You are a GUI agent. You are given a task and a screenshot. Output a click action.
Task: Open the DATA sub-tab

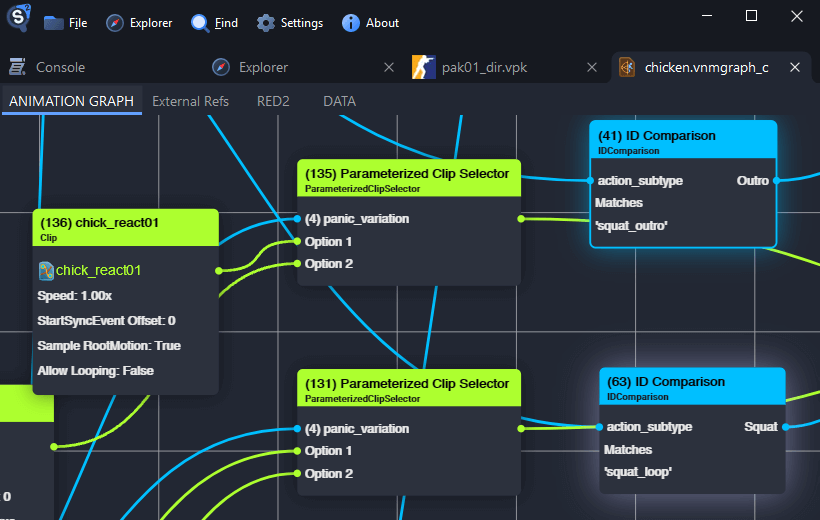click(339, 101)
